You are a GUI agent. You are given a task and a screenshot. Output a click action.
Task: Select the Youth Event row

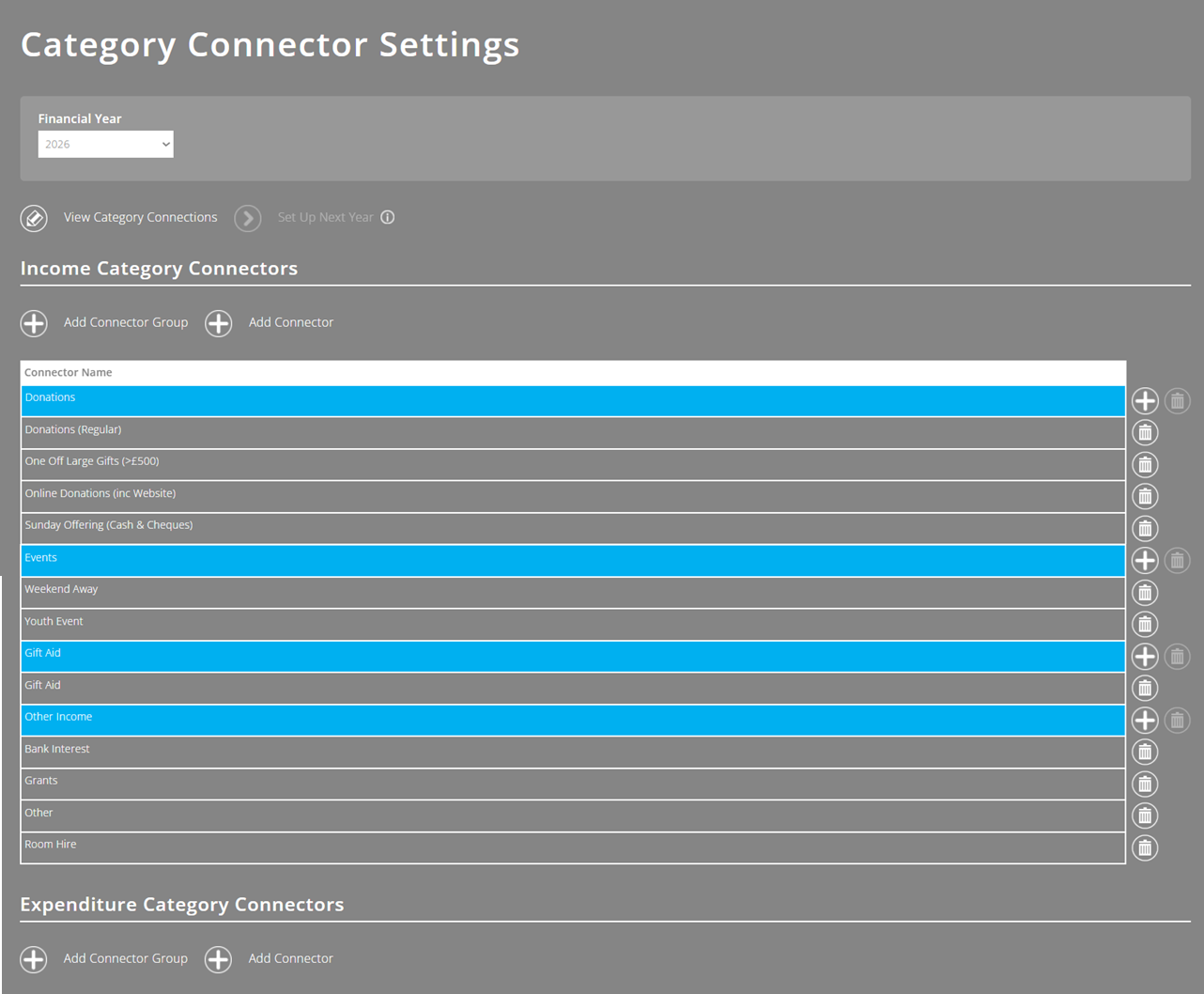tap(573, 625)
